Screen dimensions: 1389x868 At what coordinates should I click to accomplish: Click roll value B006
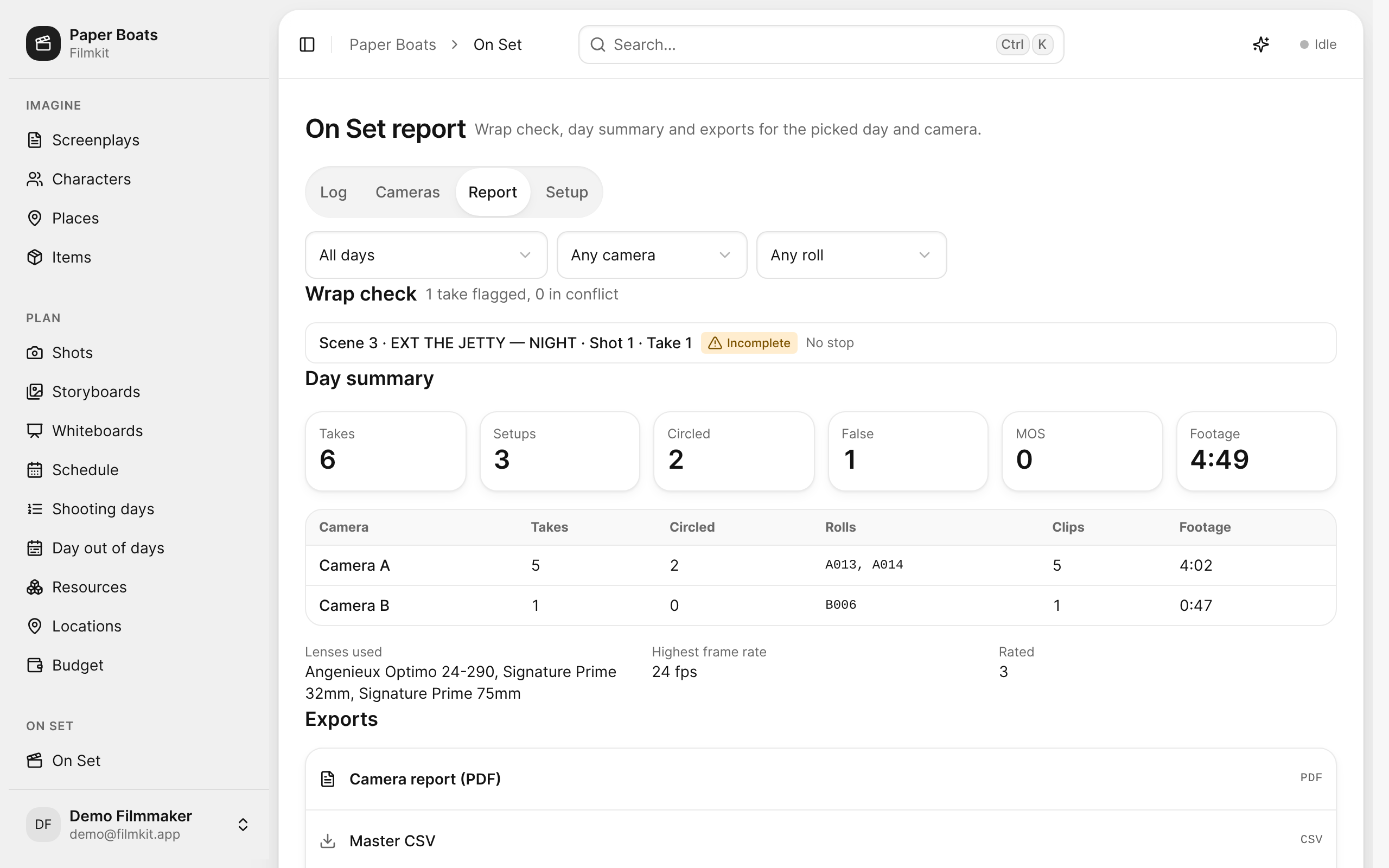pos(840,605)
